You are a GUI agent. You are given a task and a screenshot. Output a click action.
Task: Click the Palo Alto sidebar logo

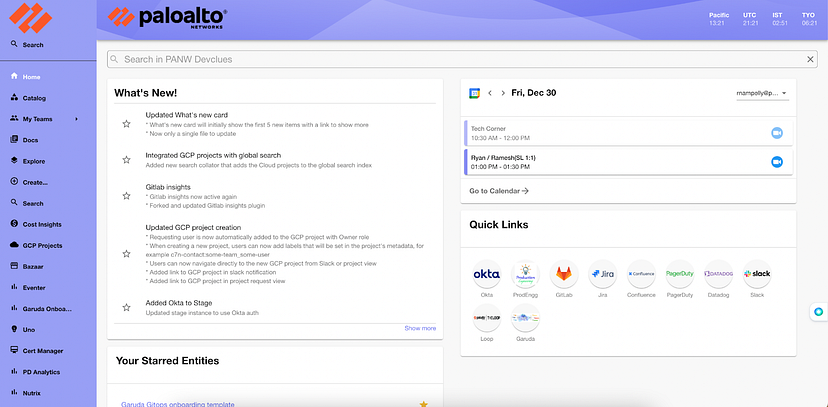tap(30, 17)
